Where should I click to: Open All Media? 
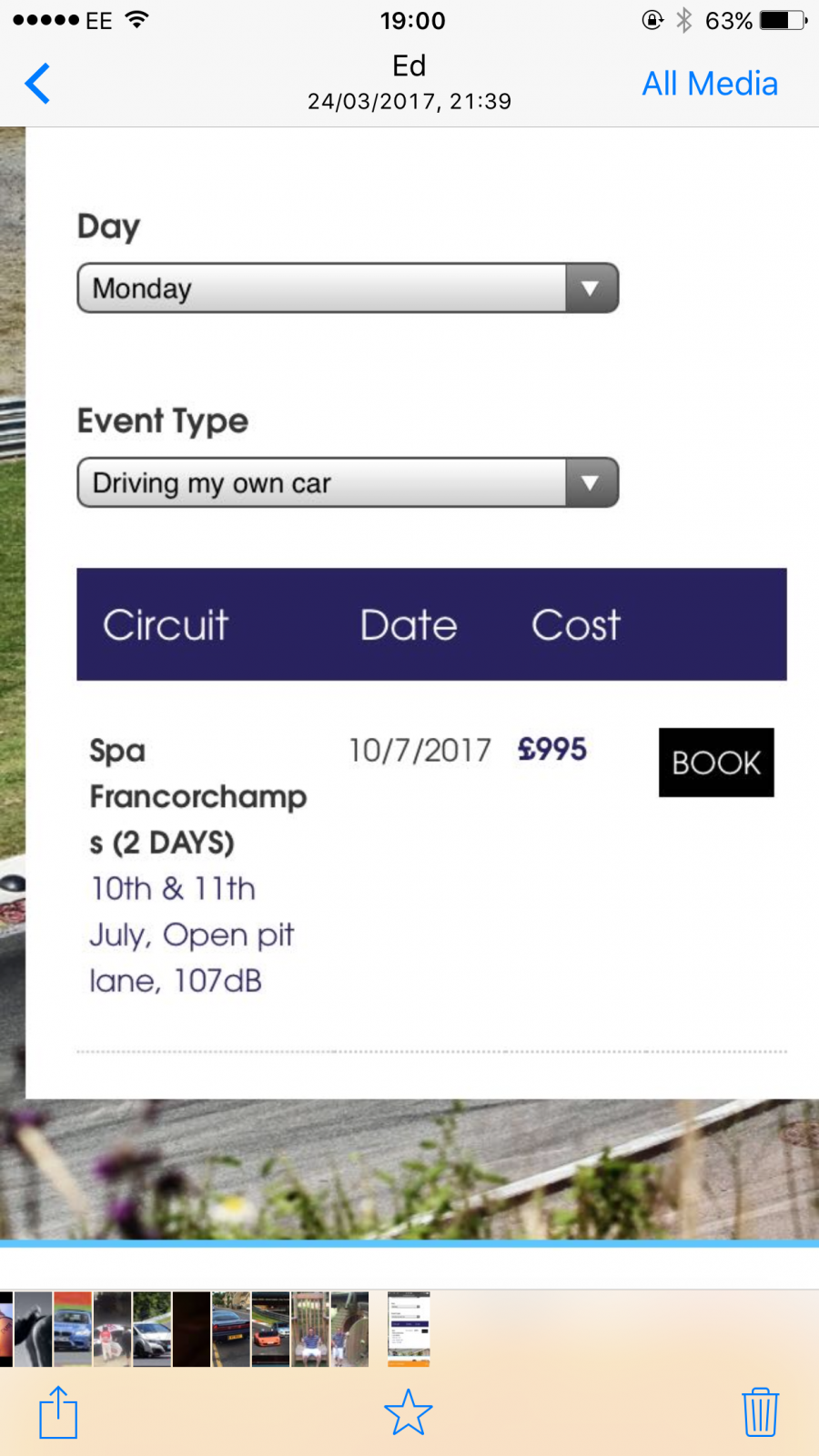(x=710, y=84)
